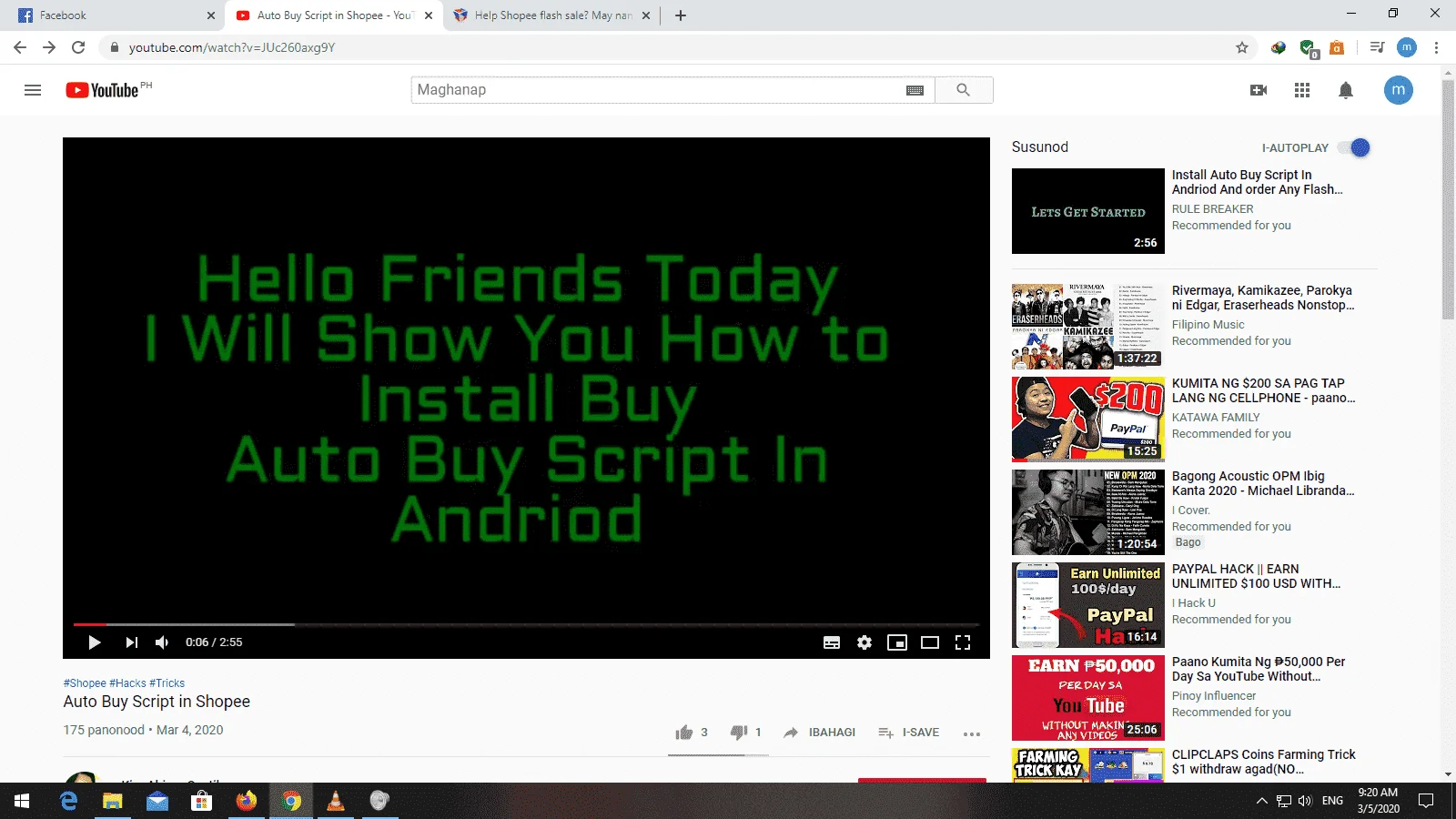Toggle theater mode
This screenshot has width=1456, height=819.
(930, 642)
